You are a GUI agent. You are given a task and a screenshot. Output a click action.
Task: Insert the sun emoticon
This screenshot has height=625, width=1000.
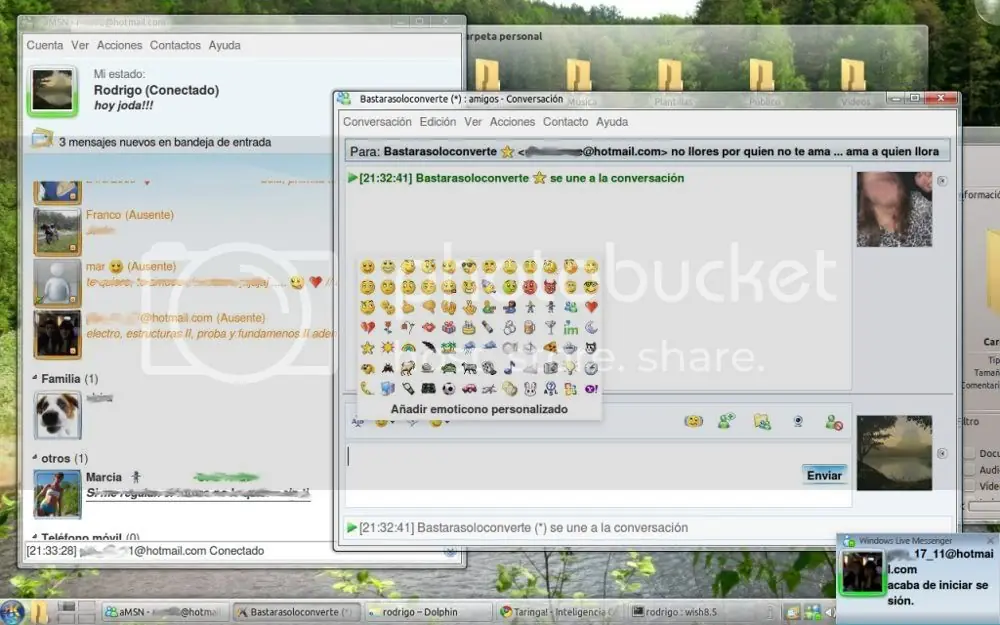pos(388,348)
